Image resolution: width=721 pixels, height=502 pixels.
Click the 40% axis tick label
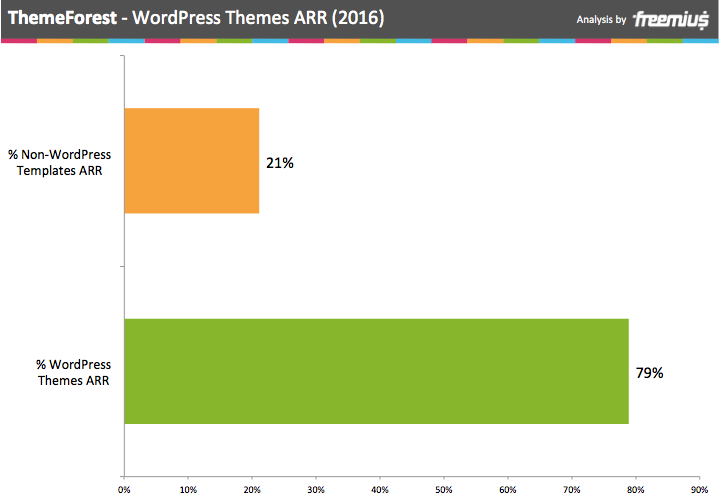pyautogui.click(x=380, y=490)
